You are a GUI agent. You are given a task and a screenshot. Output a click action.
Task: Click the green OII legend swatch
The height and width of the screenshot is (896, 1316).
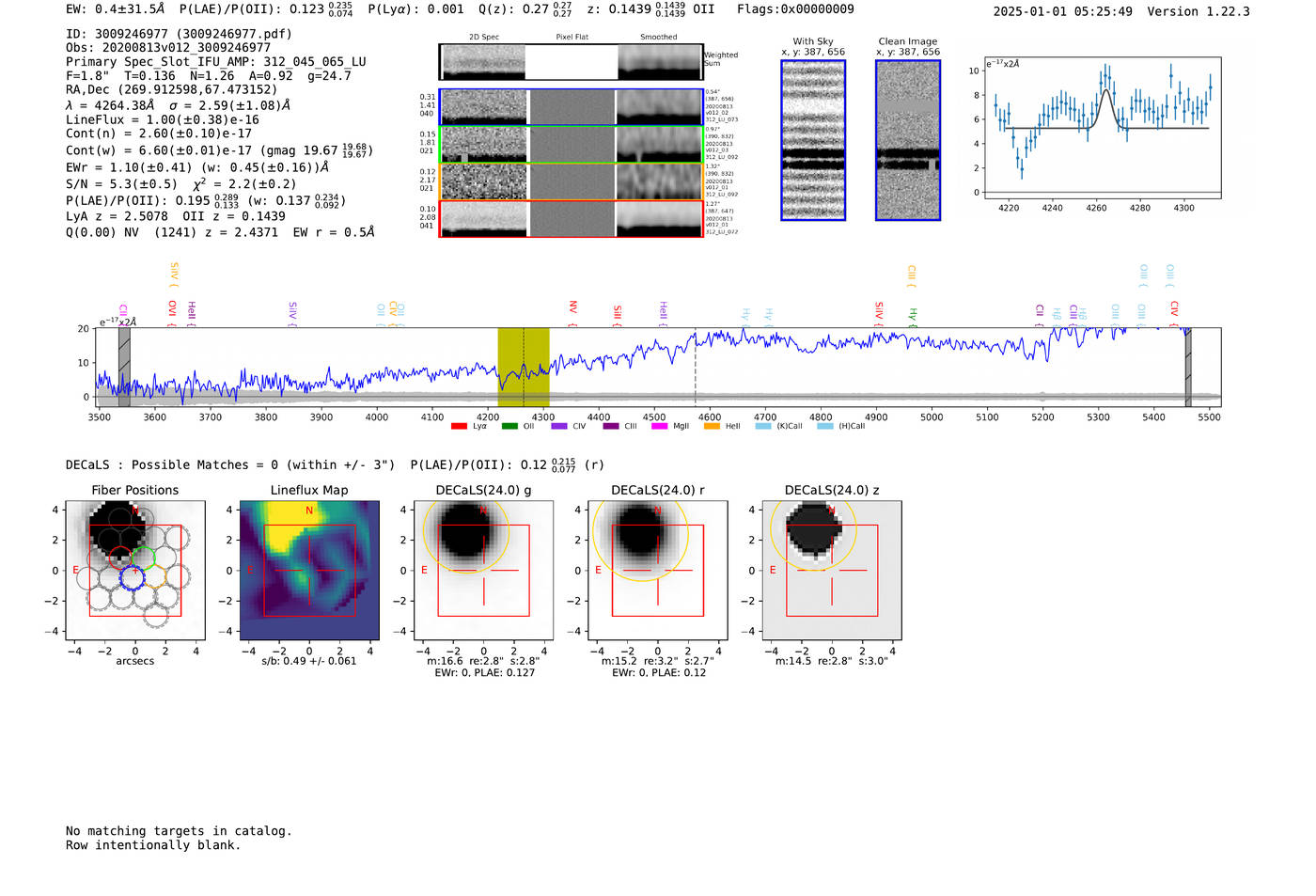coord(509,426)
